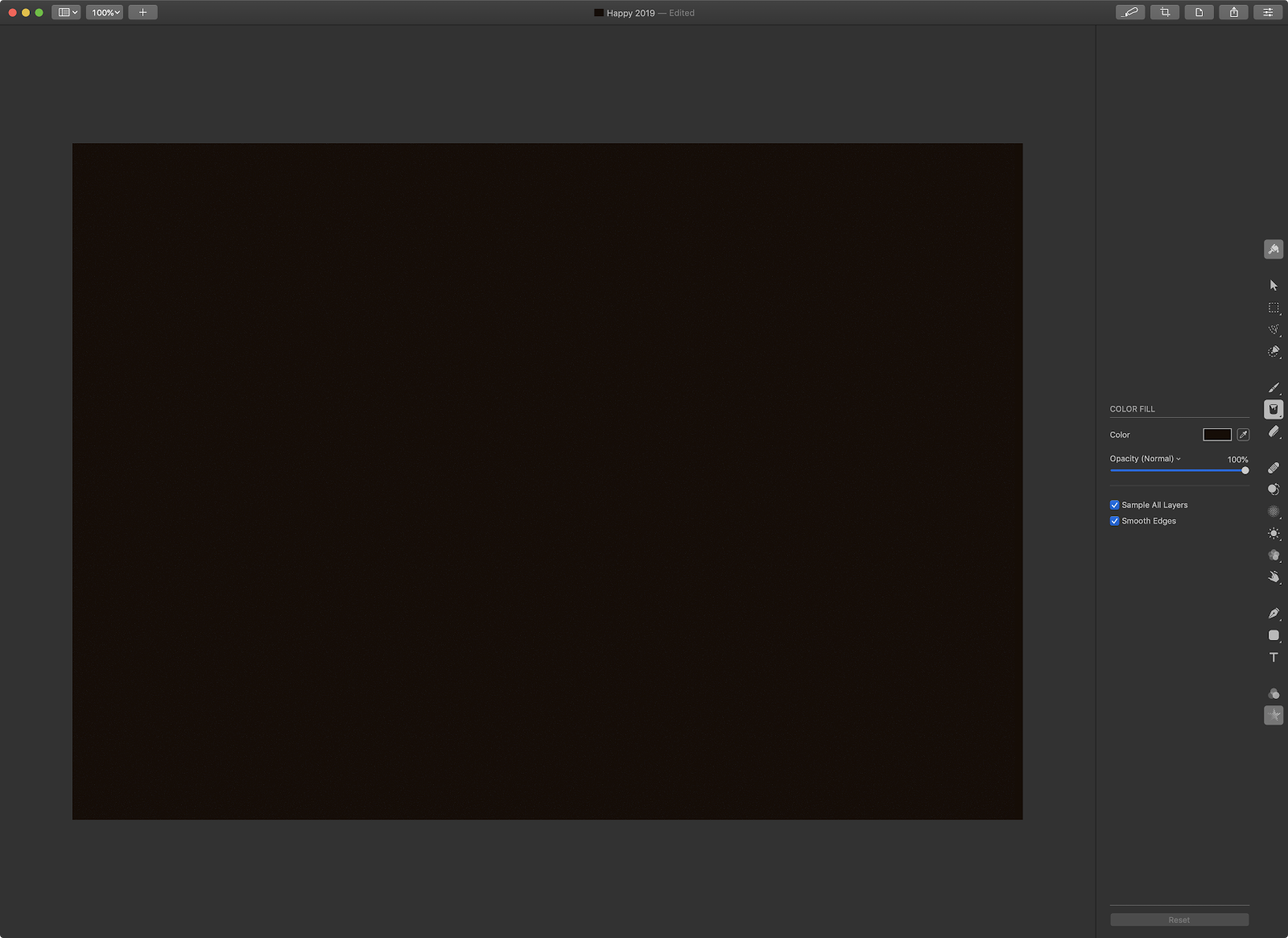The width and height of the screenshot is (1288, 938).
Task: Open the 100% zoom dropdown
Action: pos(105,12)
